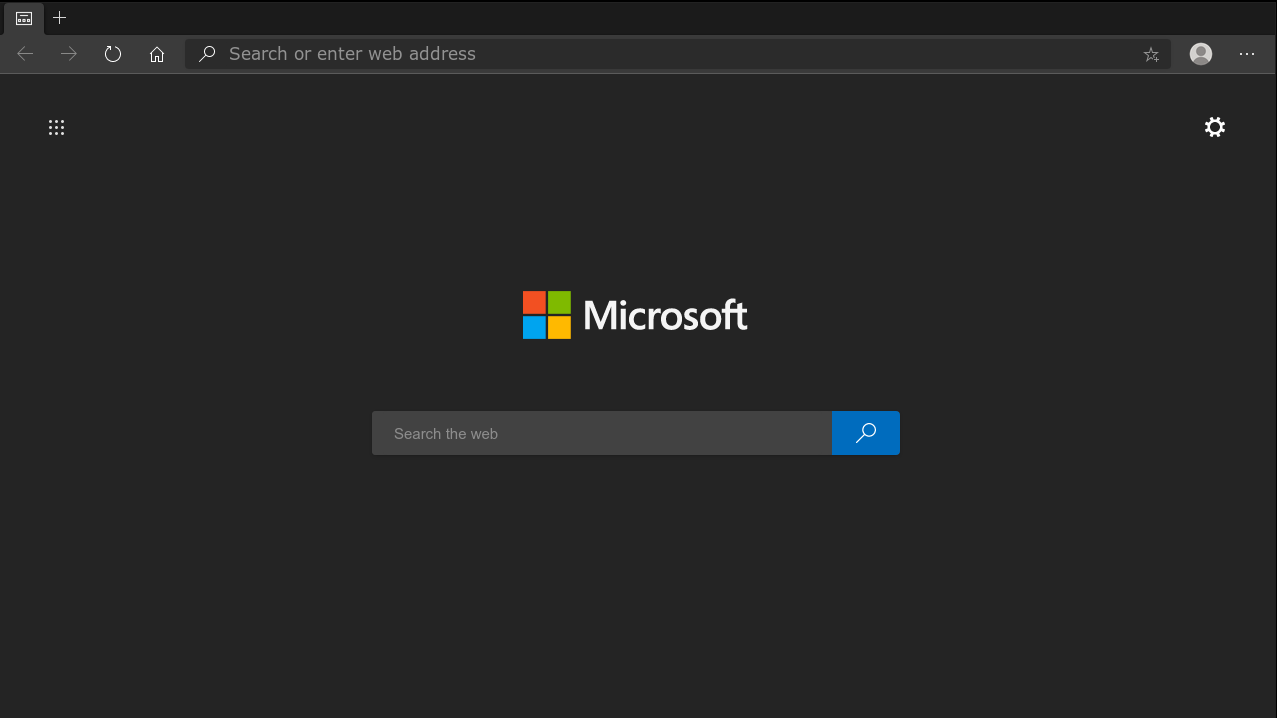Reload the page with refresh icon

click(113, 54)
